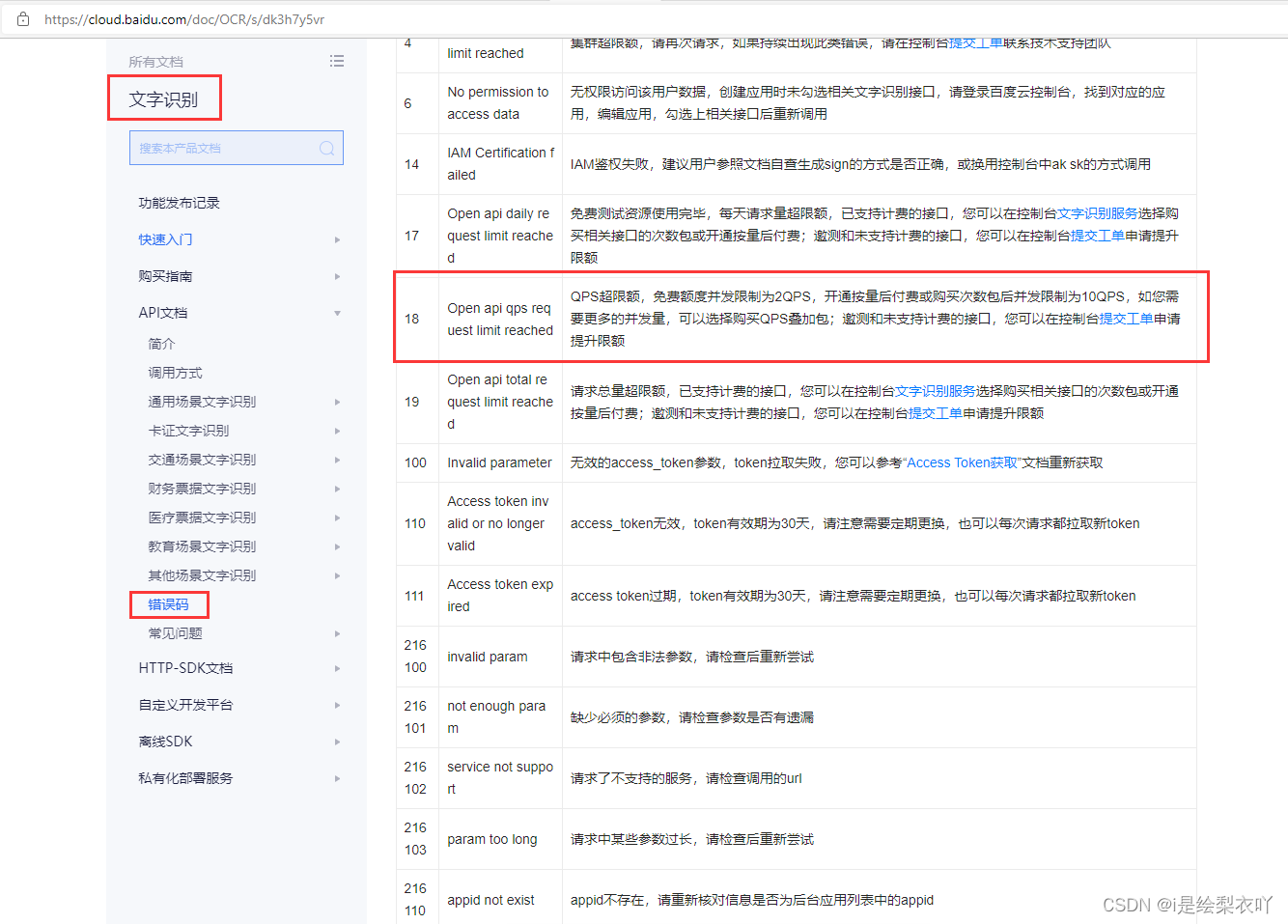Expand the 教育场景文字识别 arrow

pyautogui.click(x=337, y=546)
